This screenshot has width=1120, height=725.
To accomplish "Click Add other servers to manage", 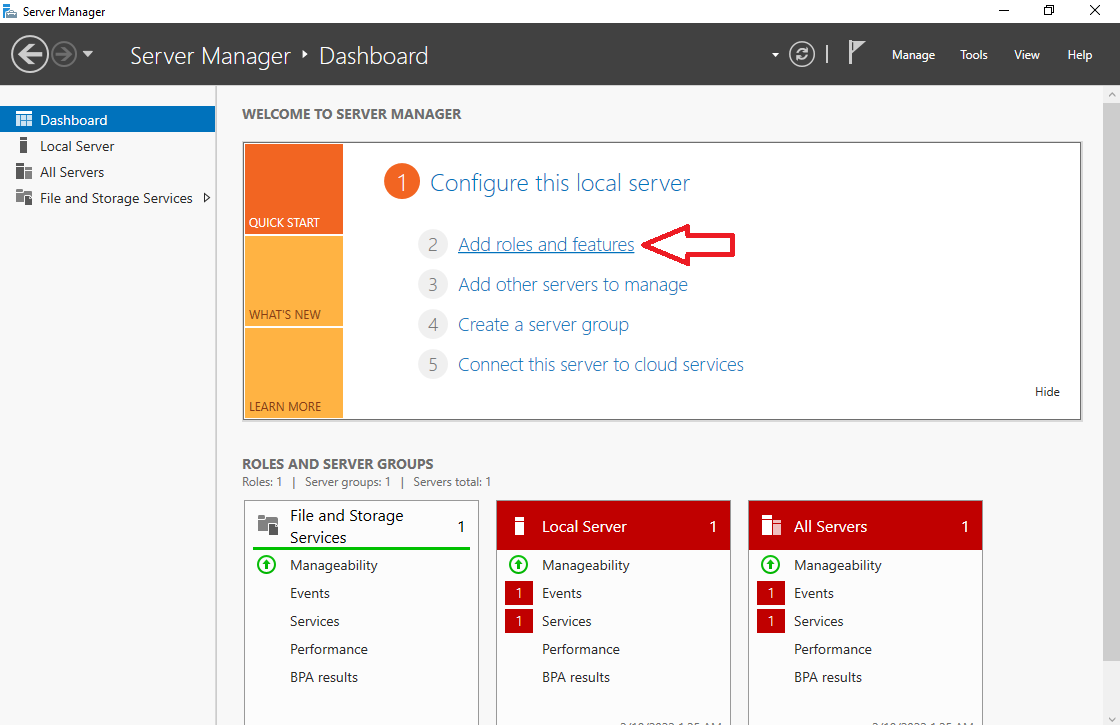I will coord(572,284).
